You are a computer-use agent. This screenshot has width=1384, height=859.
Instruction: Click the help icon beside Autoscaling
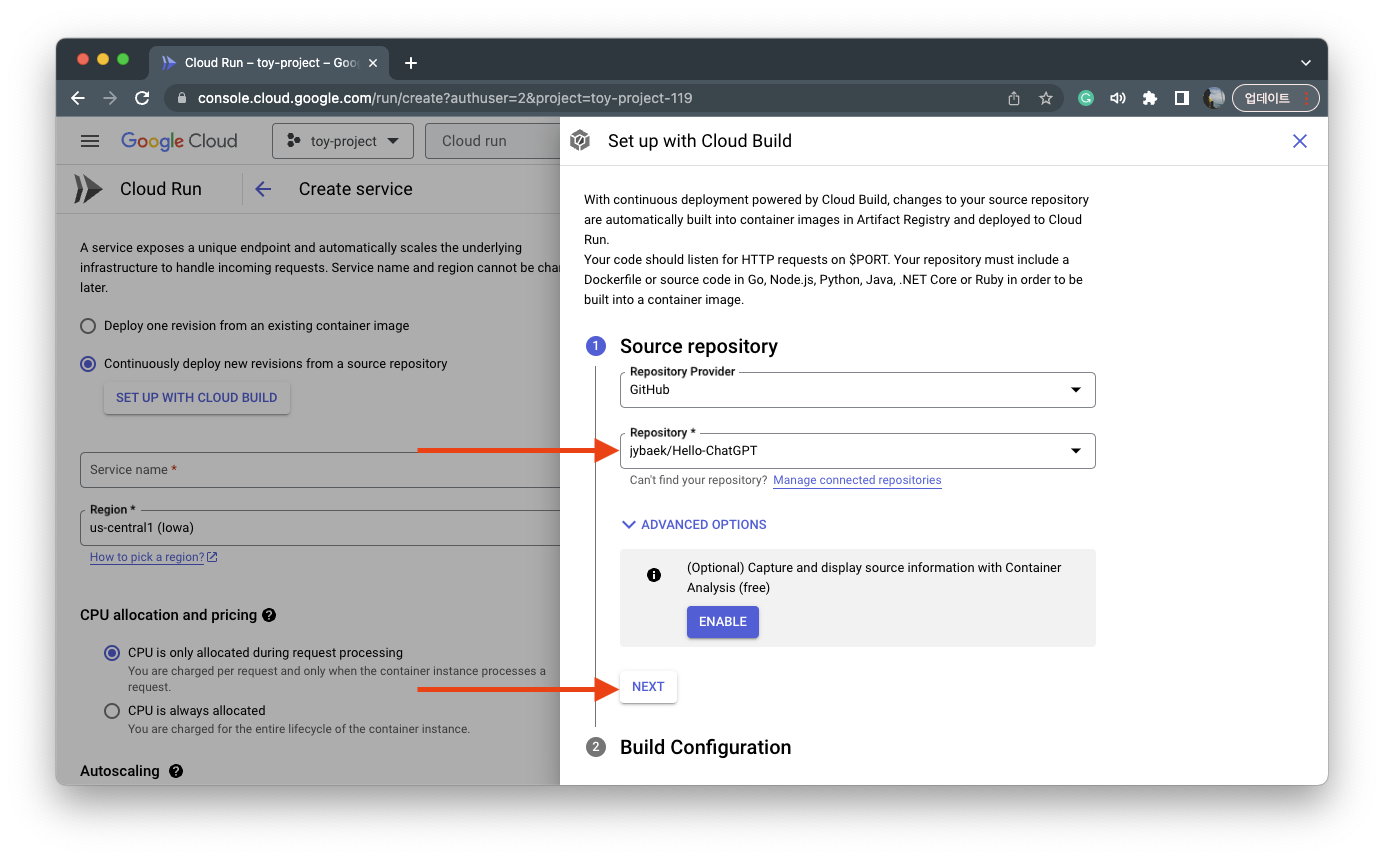(x=176, y=772)
